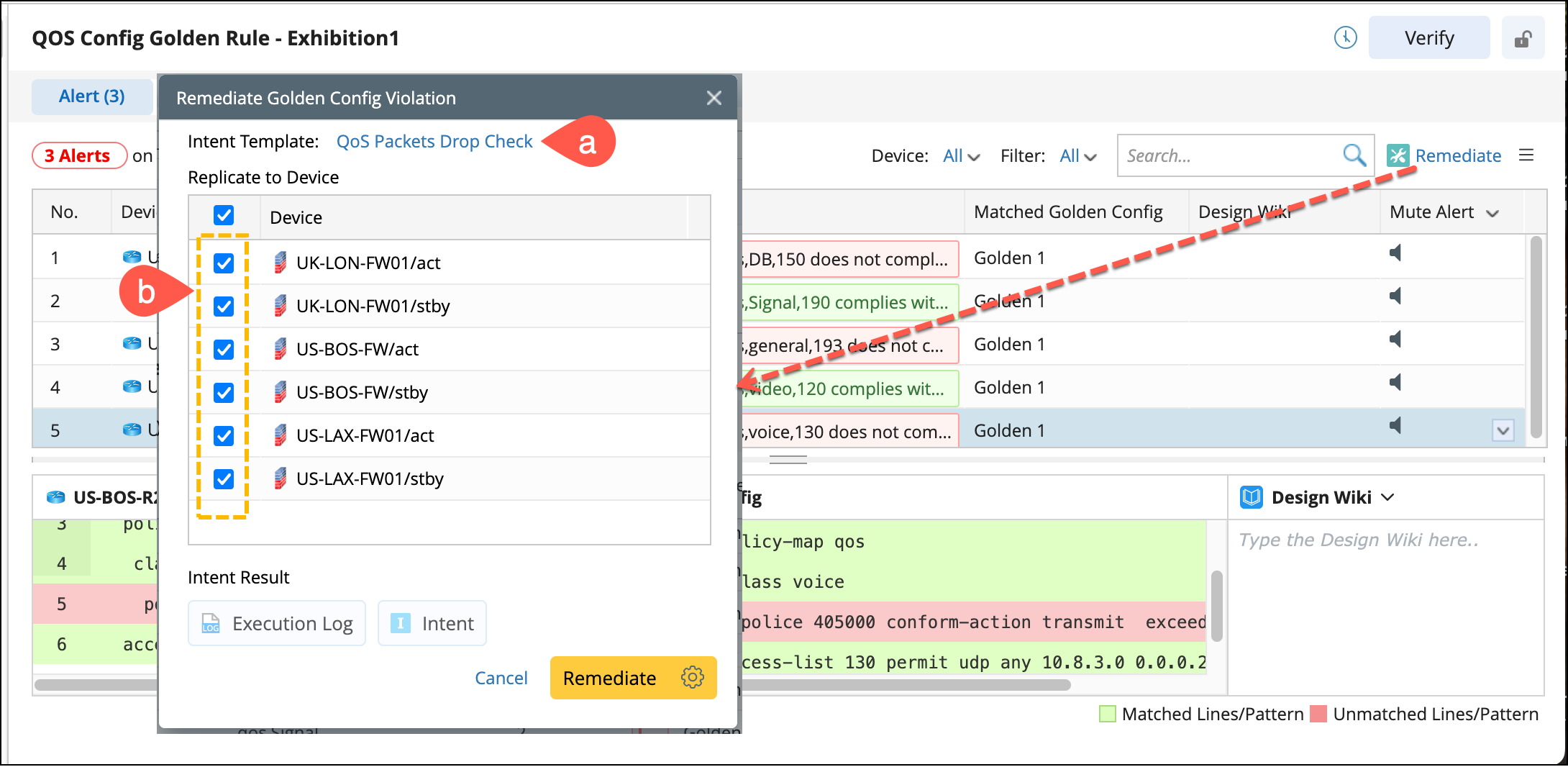Click the Design Wiki book icon
Image resolution: width=1568 pixels, height=767 pixels.
click(1252, 497)
